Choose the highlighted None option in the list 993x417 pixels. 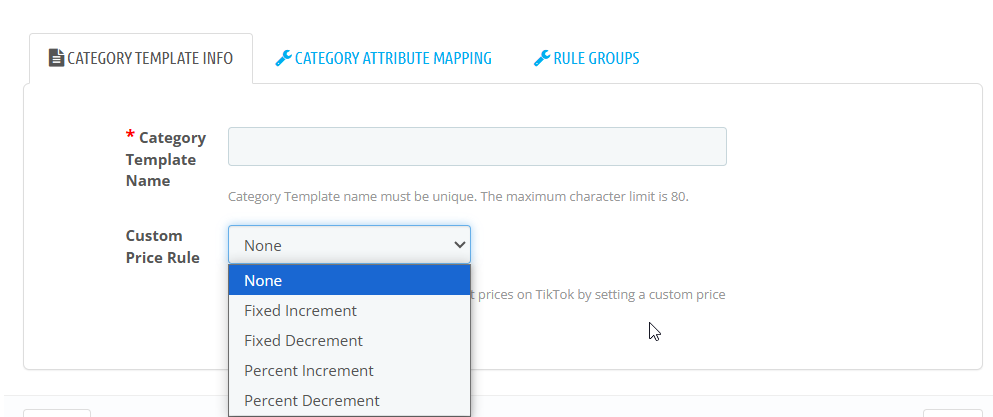click(349, 280)
